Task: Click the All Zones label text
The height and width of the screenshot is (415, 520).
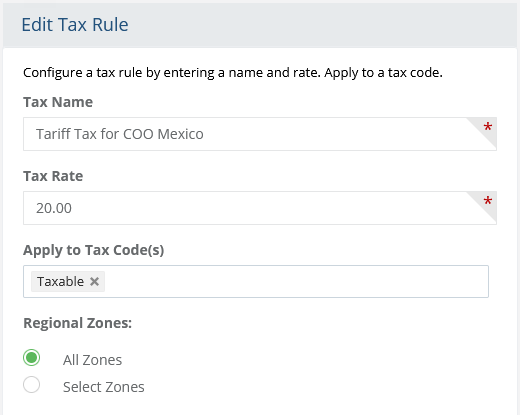Action: tap(92, 360)
